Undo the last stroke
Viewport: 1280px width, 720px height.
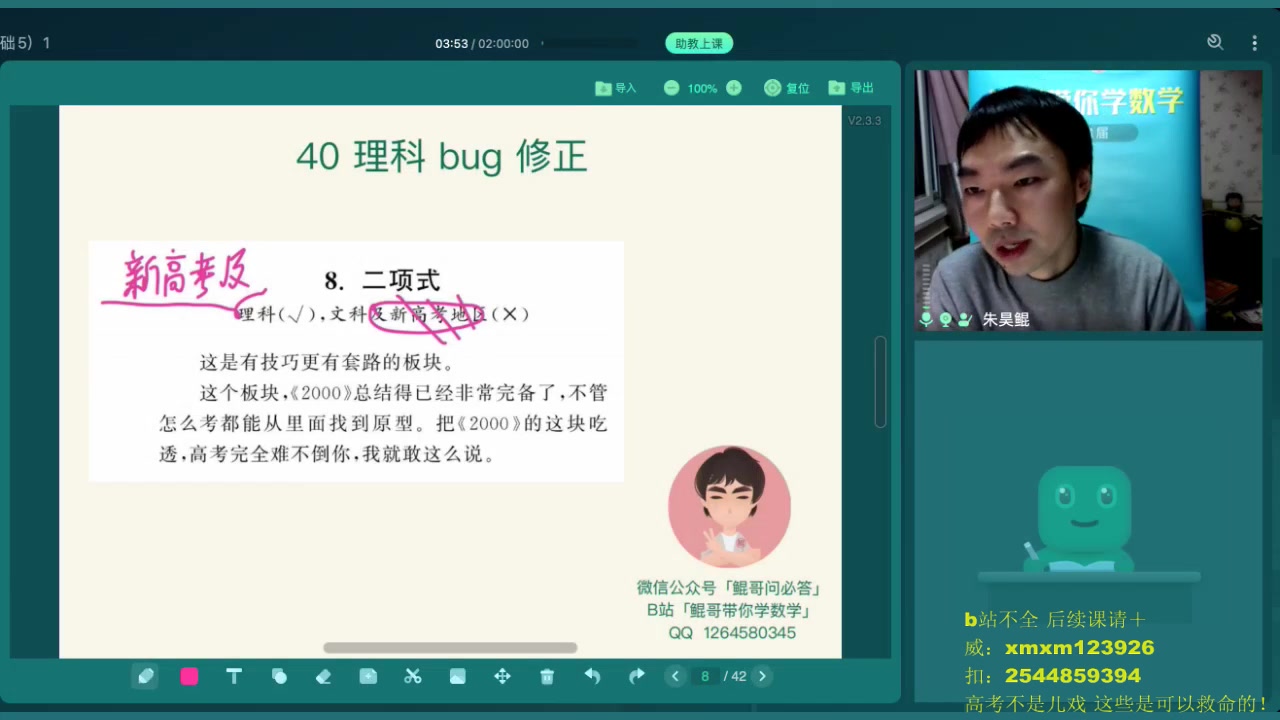[x=592, y=677]
